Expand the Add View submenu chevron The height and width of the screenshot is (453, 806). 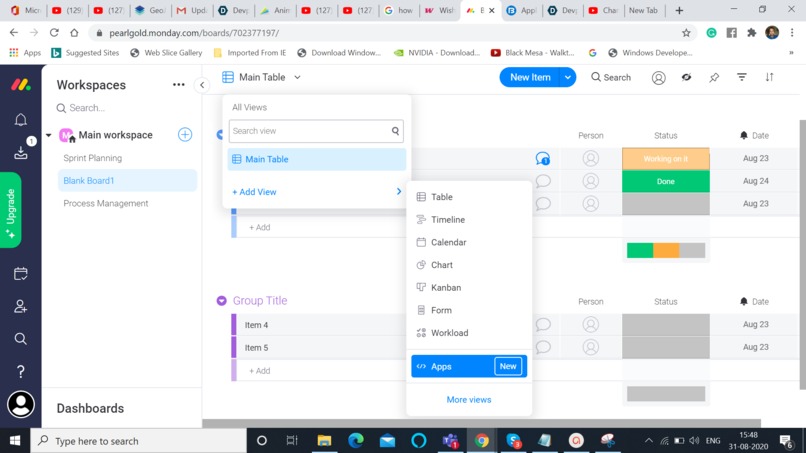tap(399, 191)
